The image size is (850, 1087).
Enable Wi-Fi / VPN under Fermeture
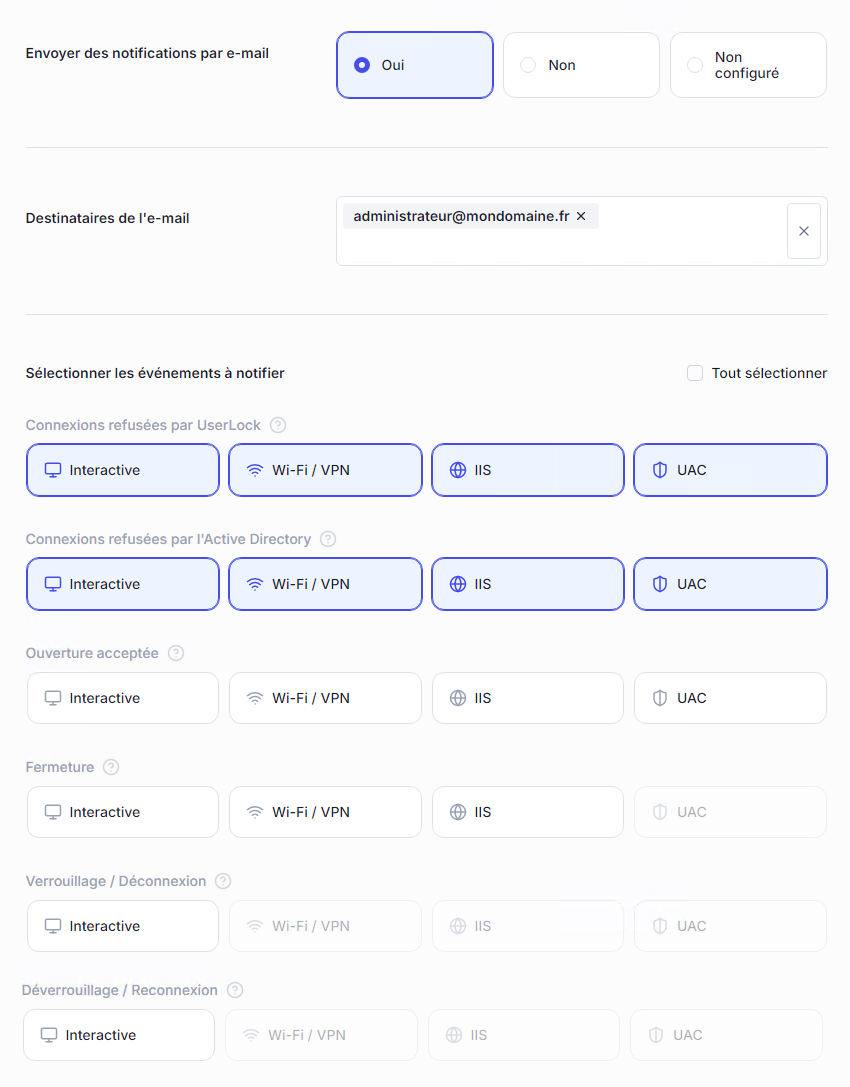pos(325,812)
